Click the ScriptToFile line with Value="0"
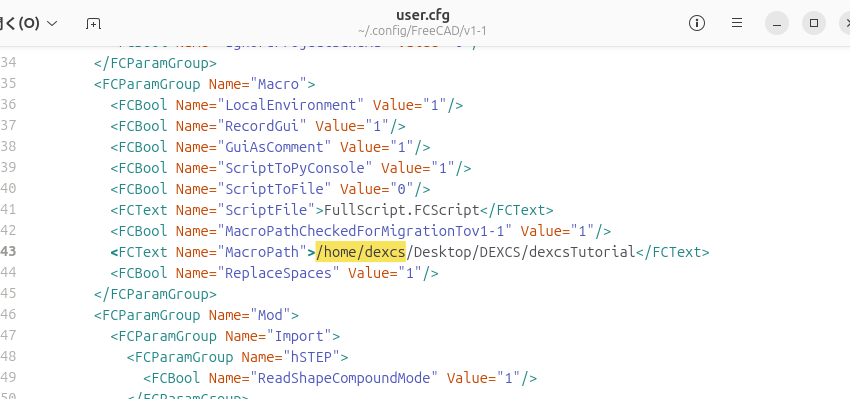Image resolution: width=850 pixels, height=399 pixels. [271, 189]
